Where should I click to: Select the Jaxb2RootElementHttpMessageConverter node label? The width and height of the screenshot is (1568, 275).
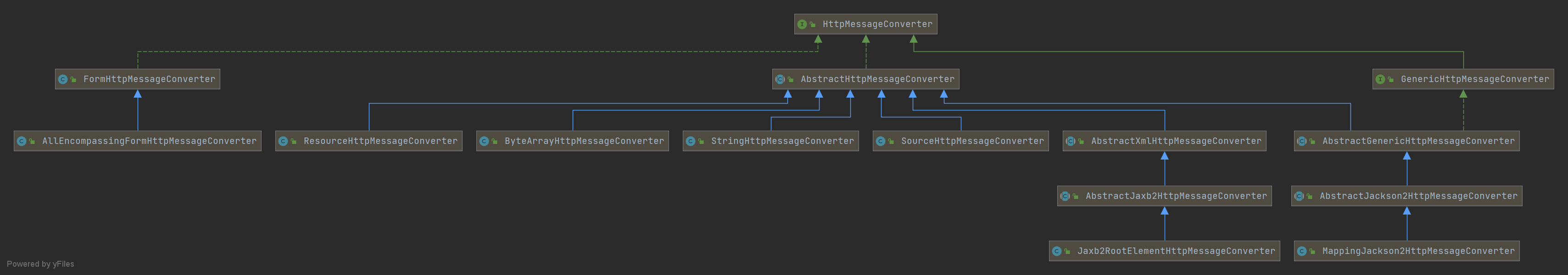coord(1176,251)
